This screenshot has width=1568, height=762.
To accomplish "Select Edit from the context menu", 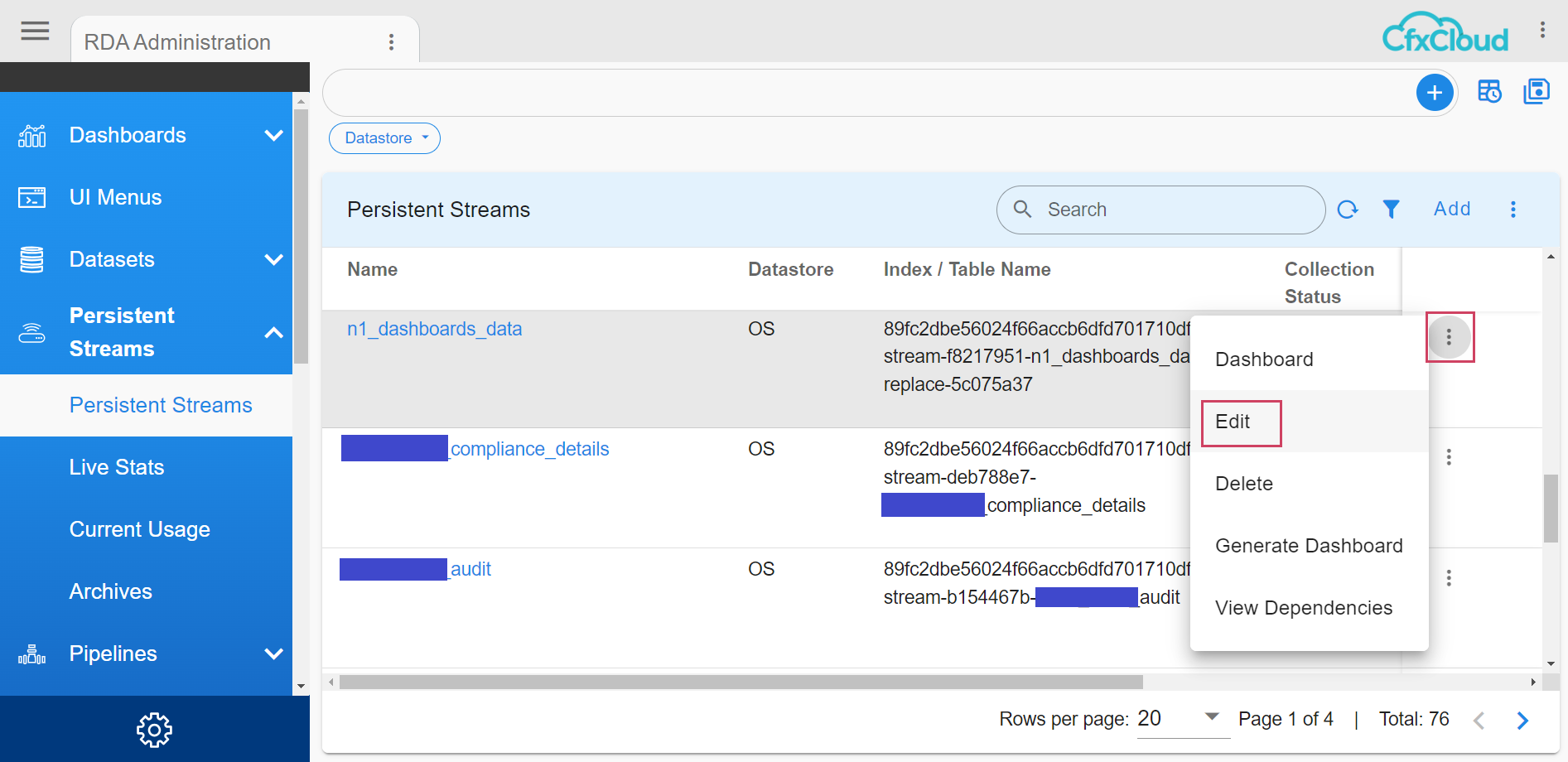I will tap(1233, 422).
